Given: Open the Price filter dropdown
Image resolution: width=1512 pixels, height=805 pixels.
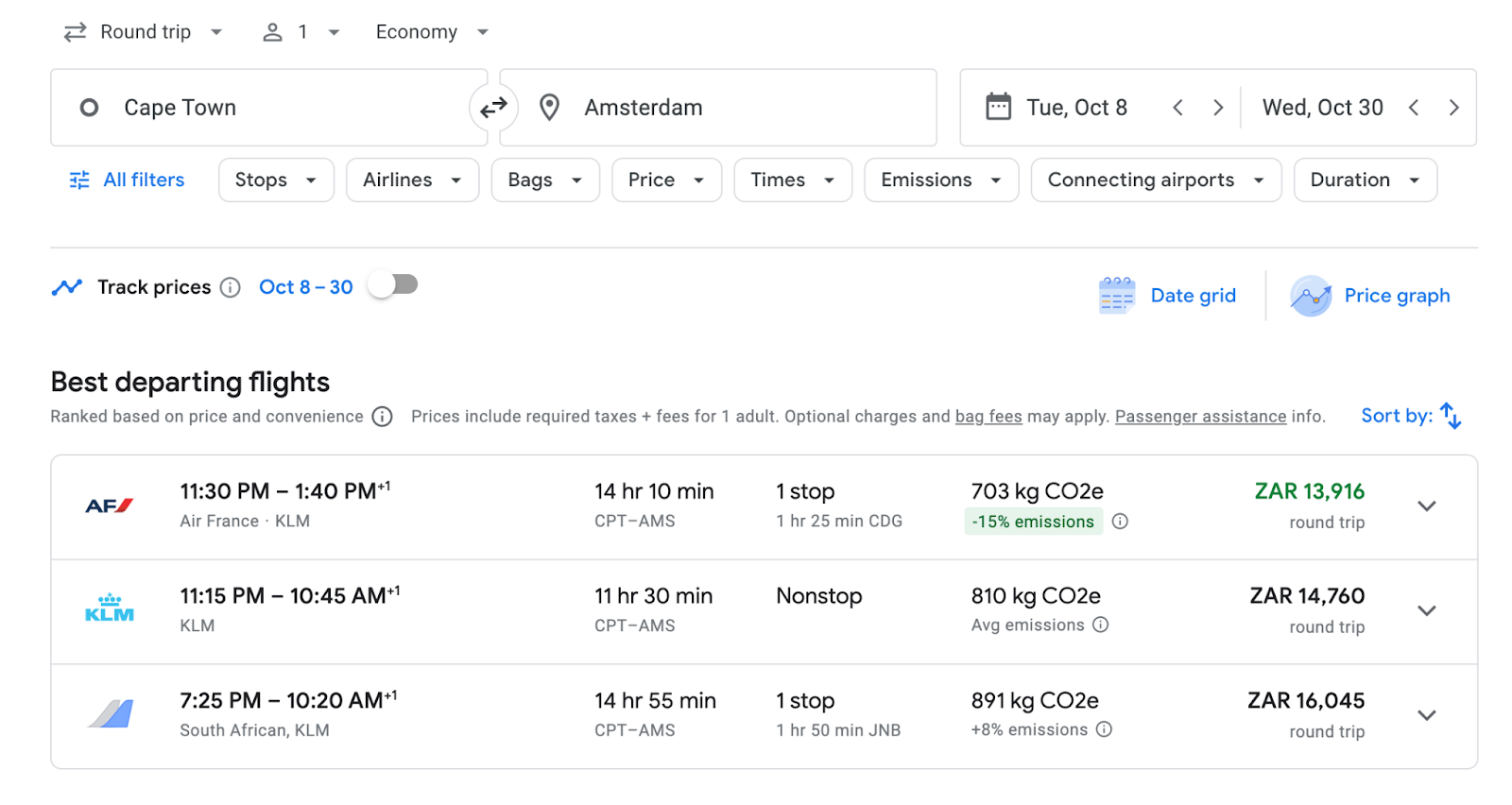Looking at the screenshot, I should [666, 180].
